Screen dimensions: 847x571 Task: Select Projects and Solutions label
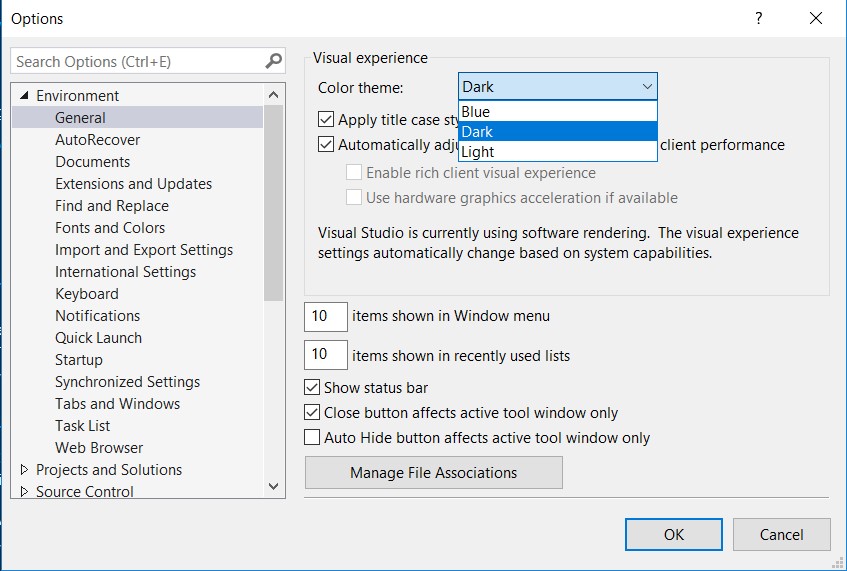(x=109, y=469)
